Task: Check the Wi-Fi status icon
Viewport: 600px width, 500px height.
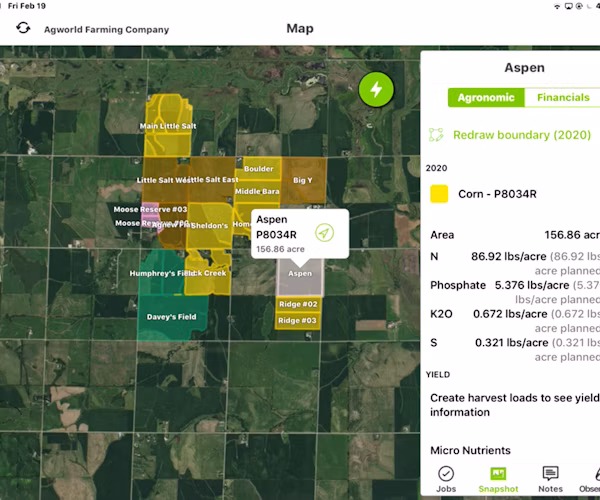Action: [557, 6]
